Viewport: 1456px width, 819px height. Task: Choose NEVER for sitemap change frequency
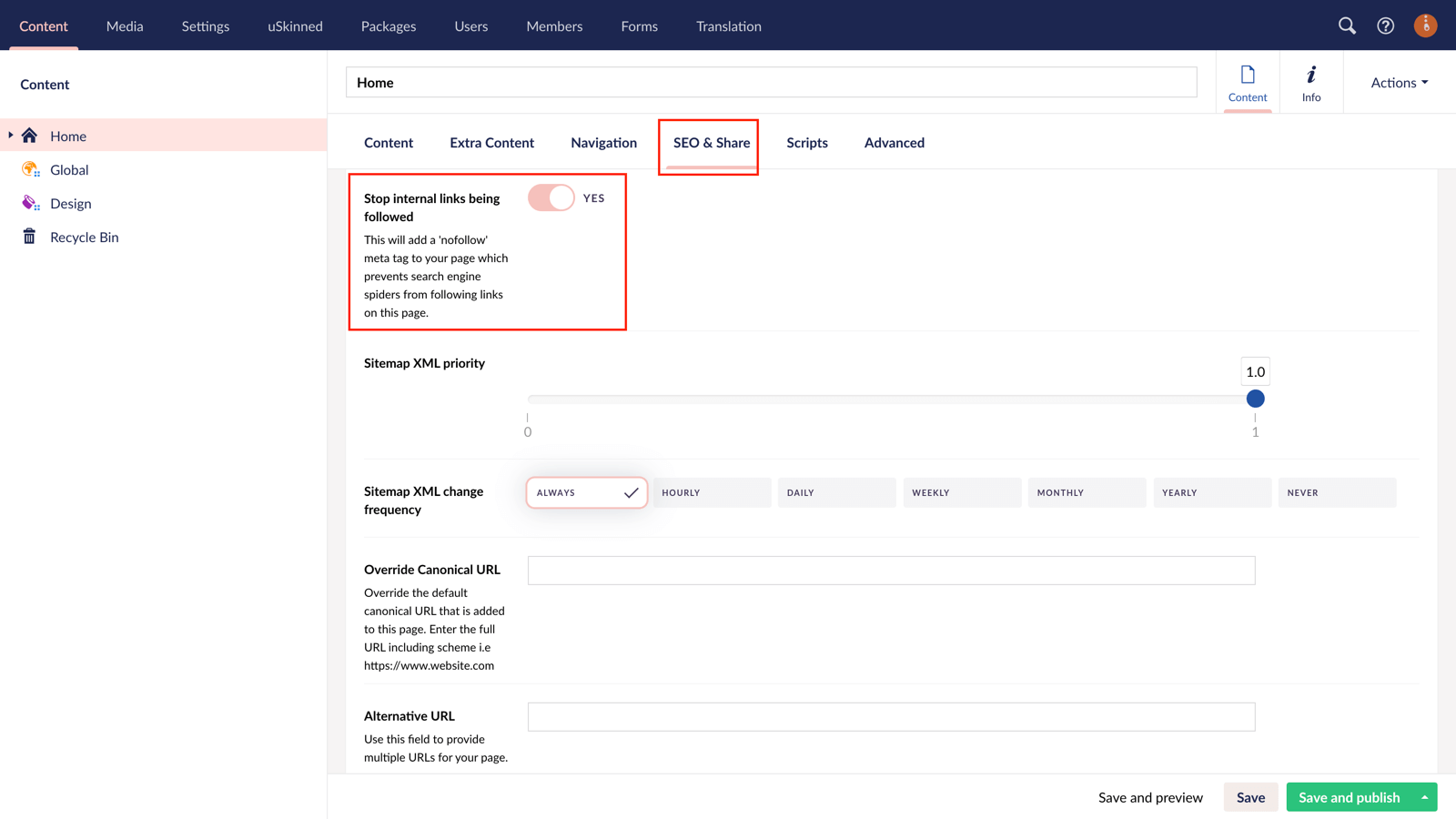click(1337, 492)
